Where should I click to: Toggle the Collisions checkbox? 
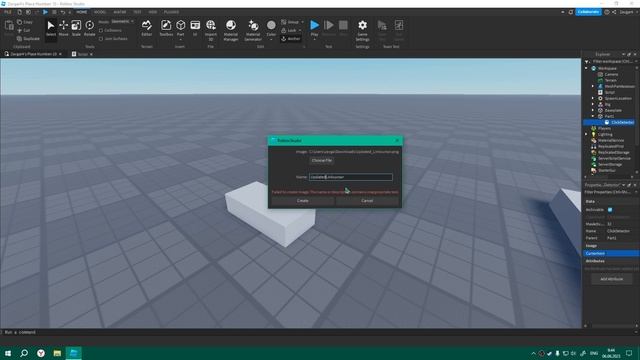101,31
